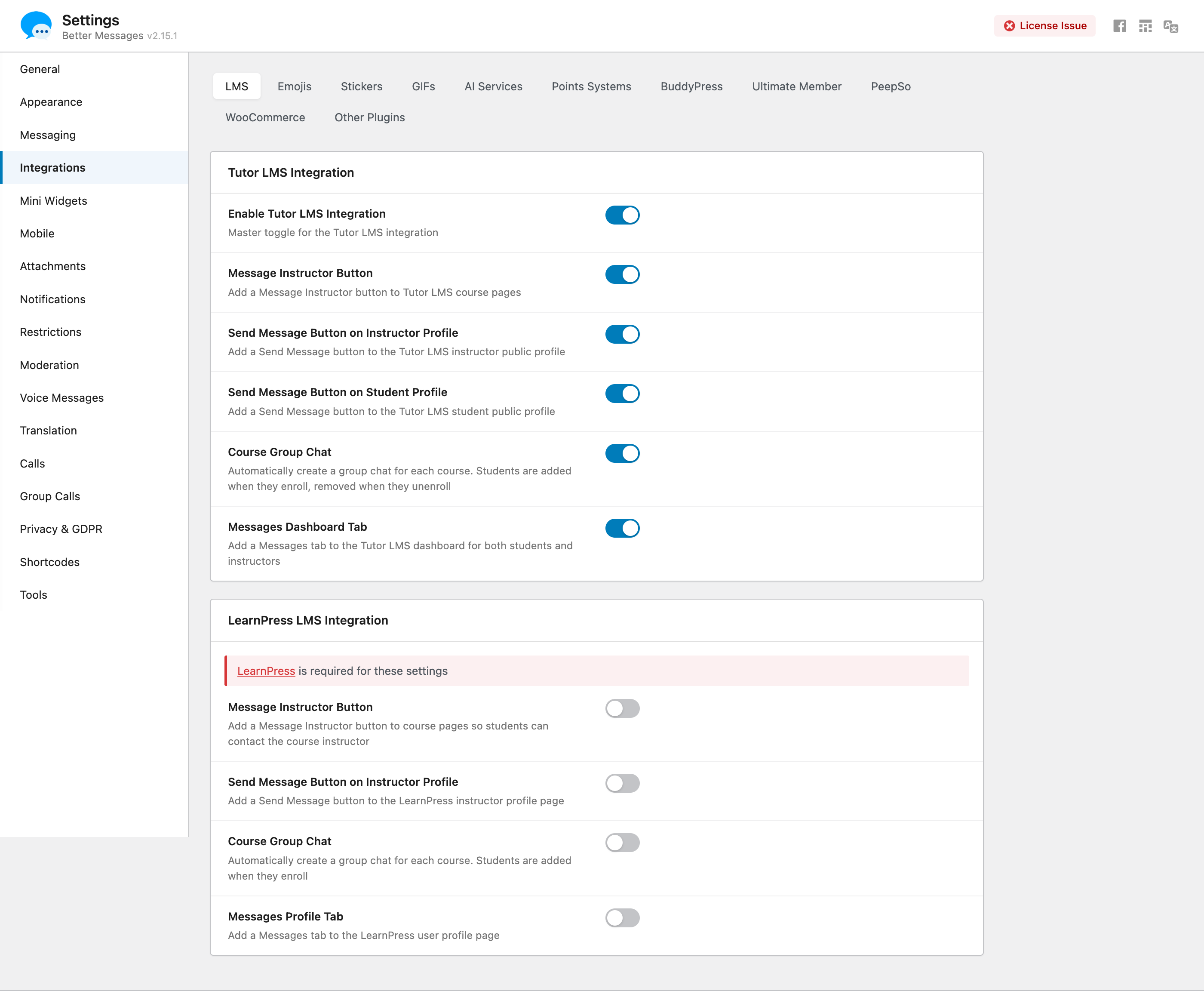Enable LearnPress Message Instructor Button toggle
Image resolution: width=1204 pixels, height=991 pixels.
click(623, 709)
